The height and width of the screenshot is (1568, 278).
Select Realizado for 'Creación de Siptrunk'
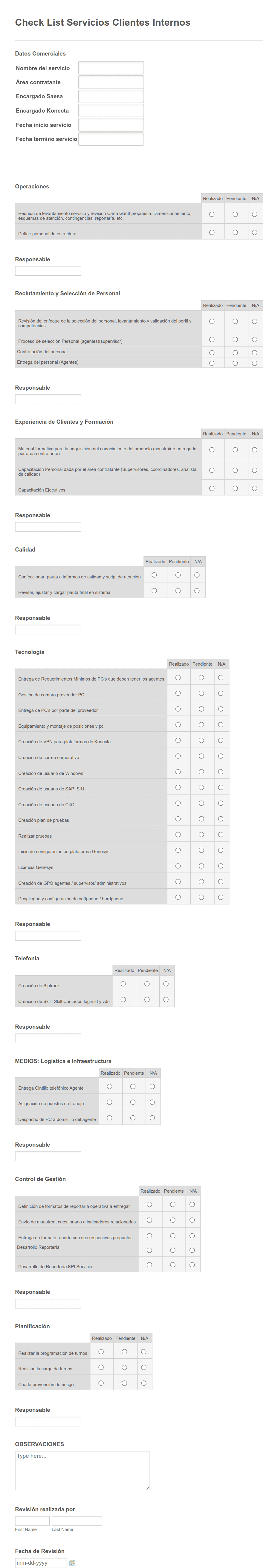pos(123,984)
